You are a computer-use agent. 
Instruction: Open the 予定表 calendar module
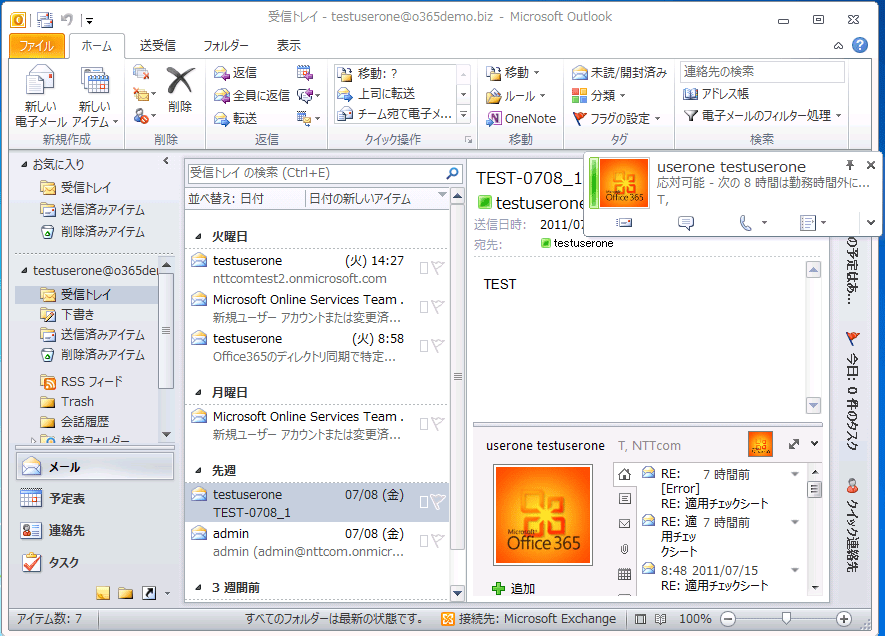[95, 499]
